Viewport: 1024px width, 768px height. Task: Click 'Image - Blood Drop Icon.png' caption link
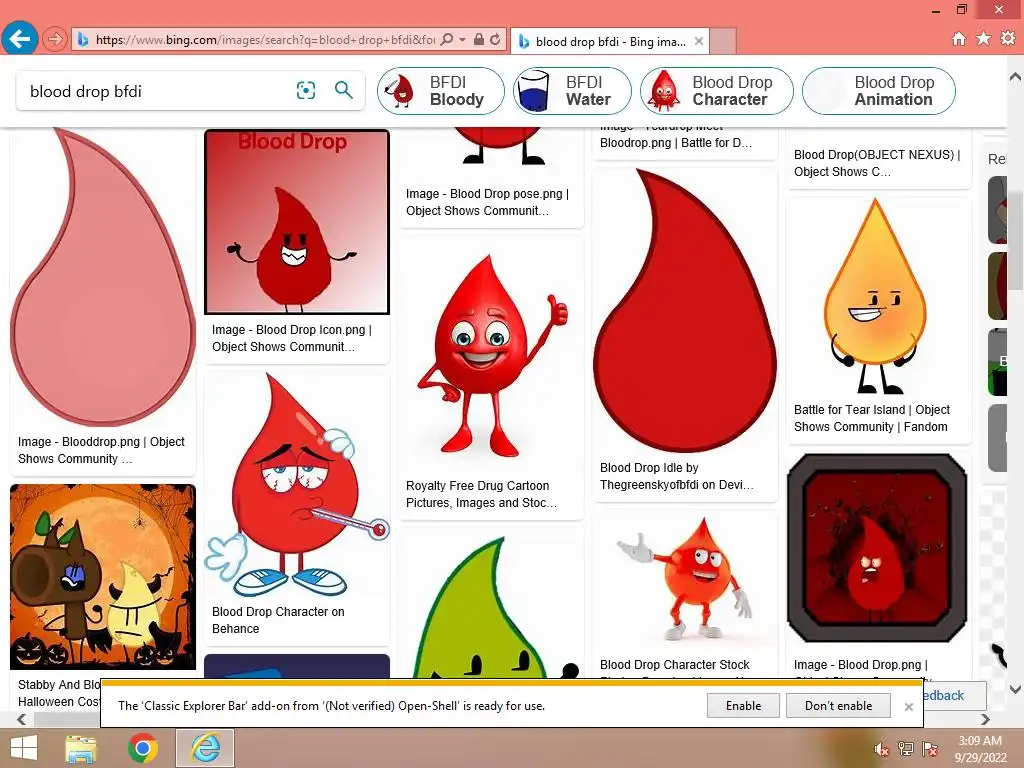[292, 338]
